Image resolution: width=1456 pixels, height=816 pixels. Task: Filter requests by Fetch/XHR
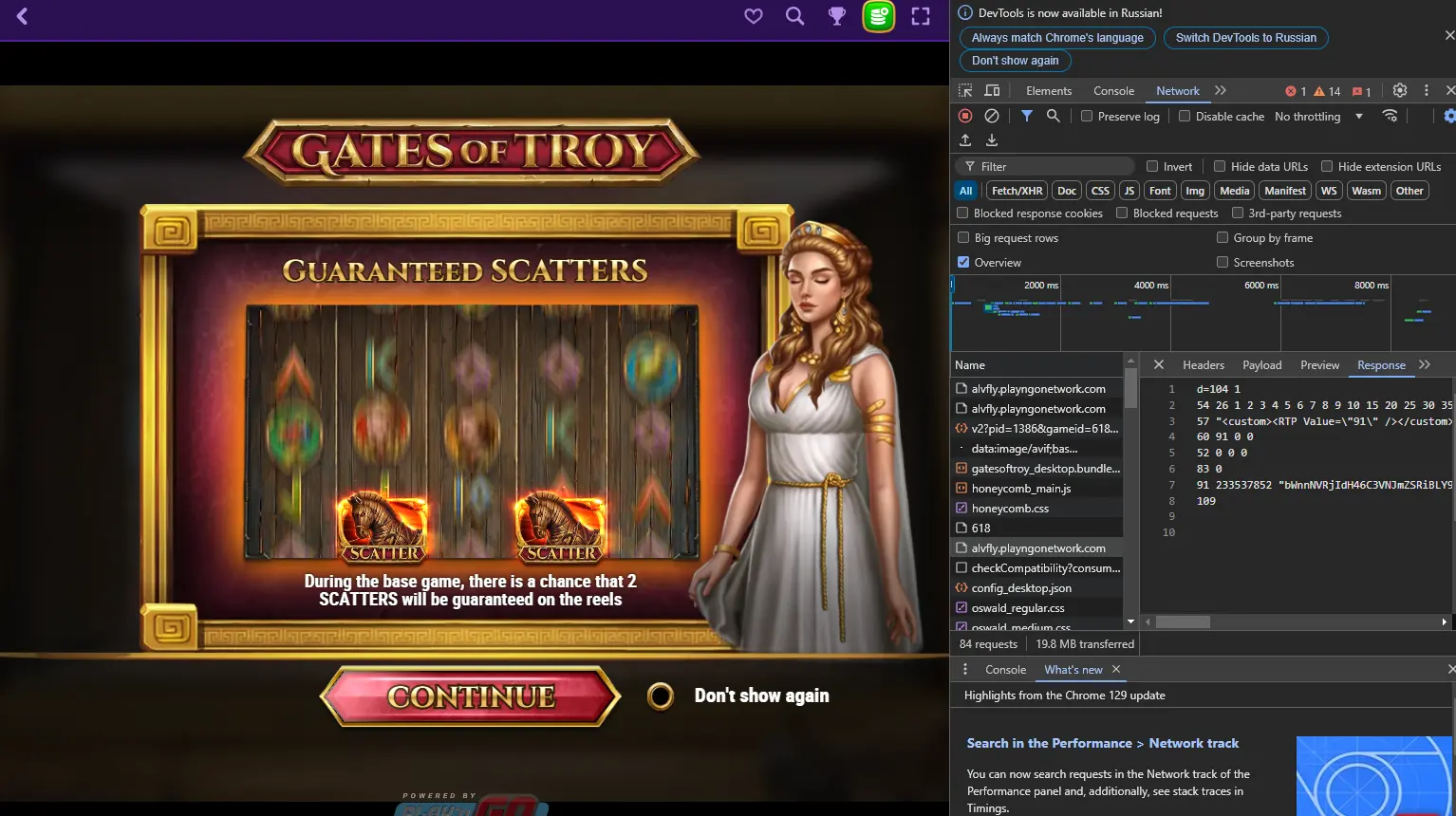click(x=1017, y=191)
